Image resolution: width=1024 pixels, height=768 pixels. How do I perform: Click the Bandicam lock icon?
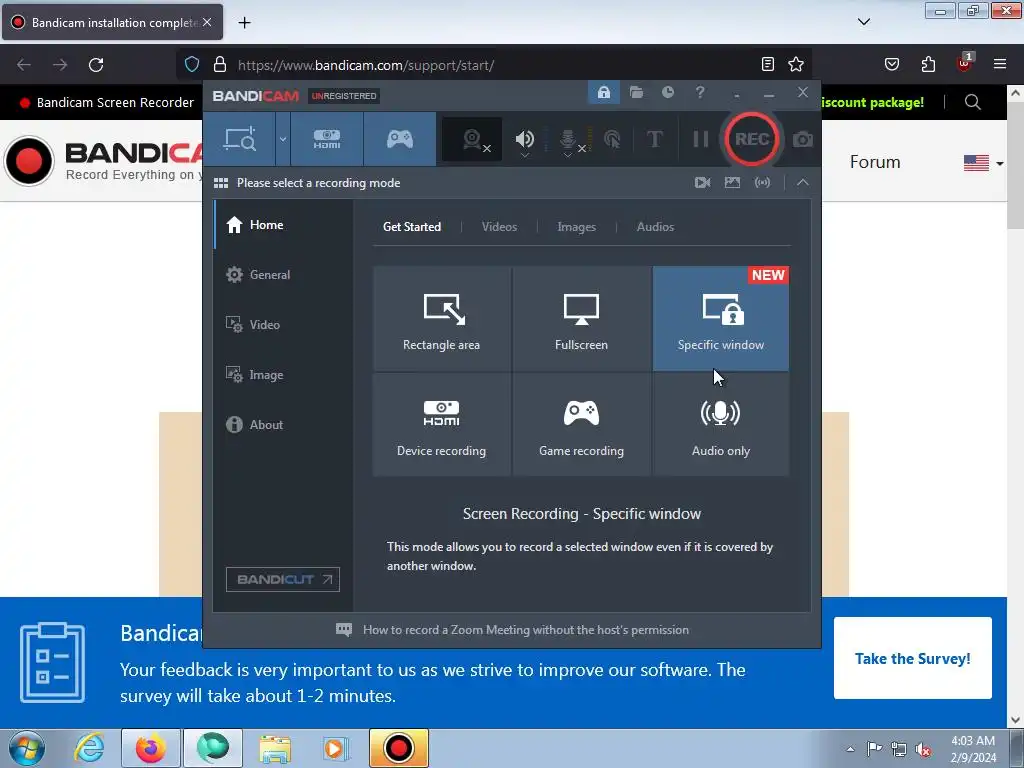(603, 92)
